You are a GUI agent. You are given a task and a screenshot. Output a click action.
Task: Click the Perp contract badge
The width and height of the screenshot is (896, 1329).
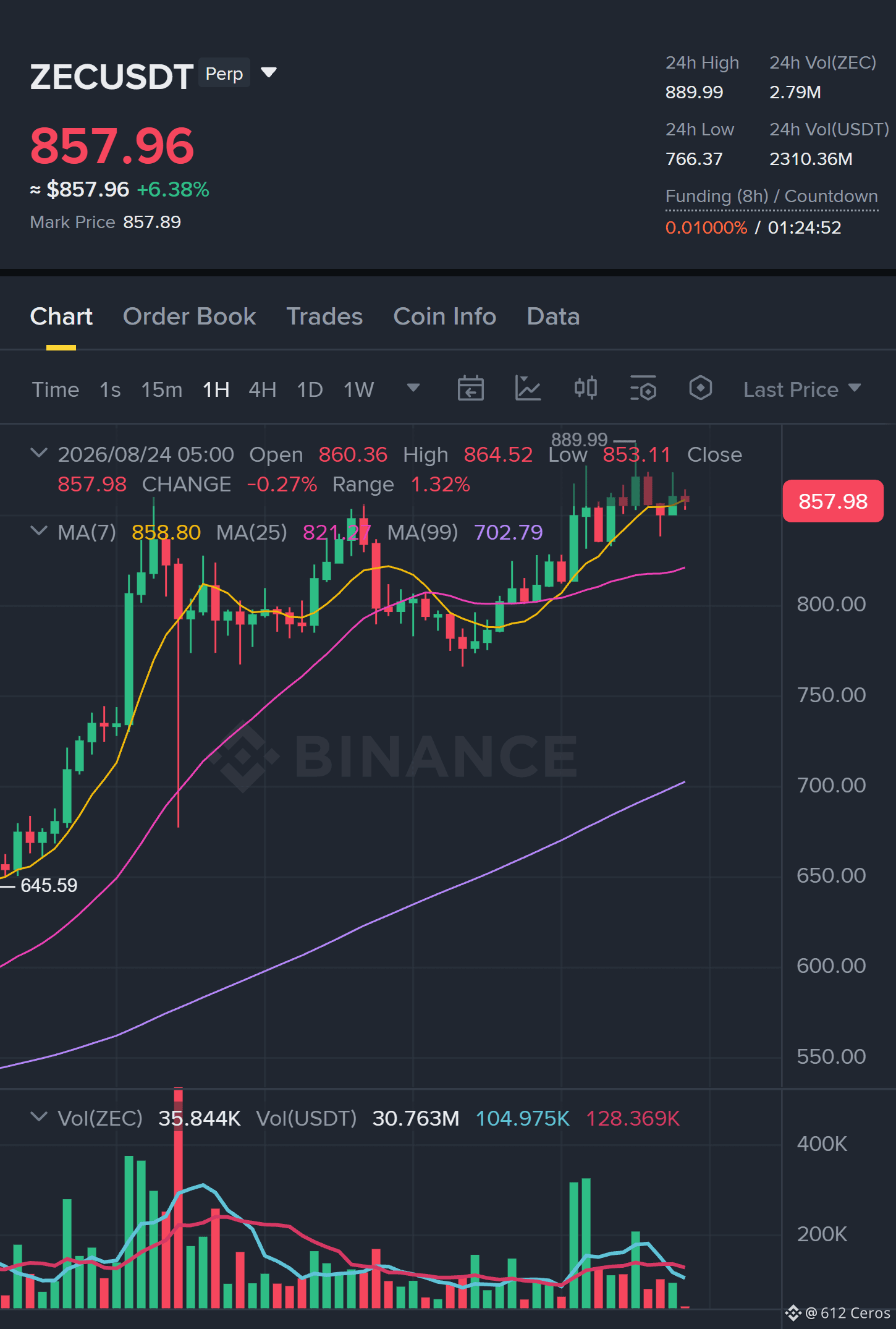click(224, 74)
